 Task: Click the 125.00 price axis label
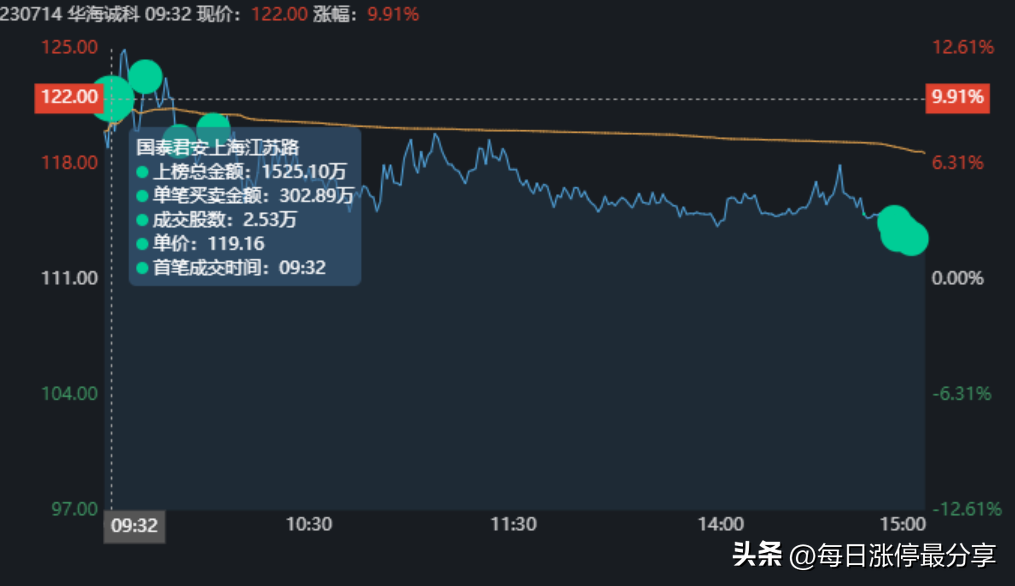point(69,47)
